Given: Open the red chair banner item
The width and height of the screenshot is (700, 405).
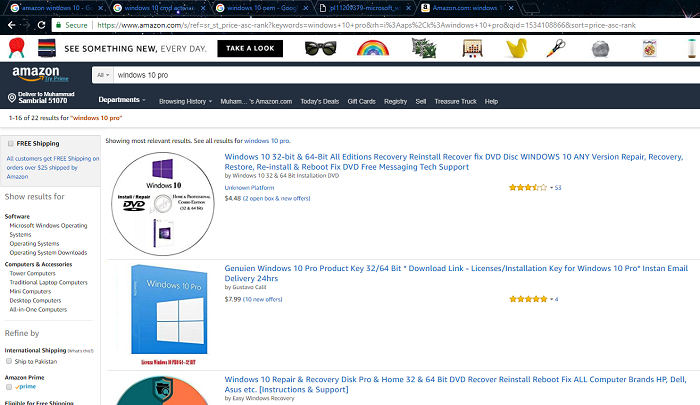Looking at the screenshot, I should click(17, 48).
